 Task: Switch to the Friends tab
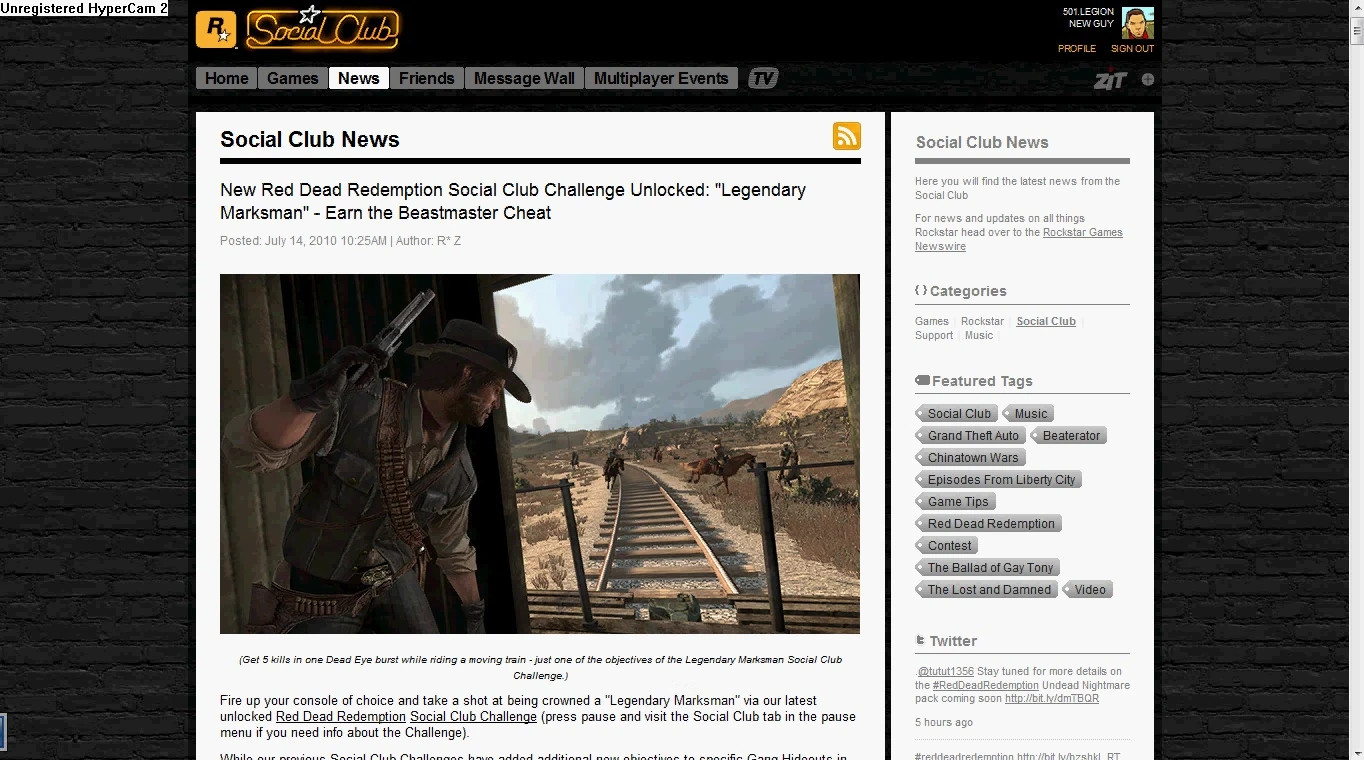coord(427,78)
